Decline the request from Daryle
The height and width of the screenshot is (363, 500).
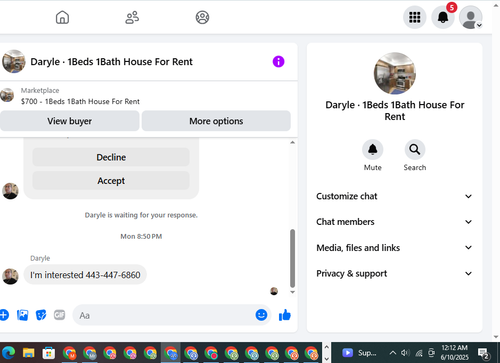[x=111, y=157]
